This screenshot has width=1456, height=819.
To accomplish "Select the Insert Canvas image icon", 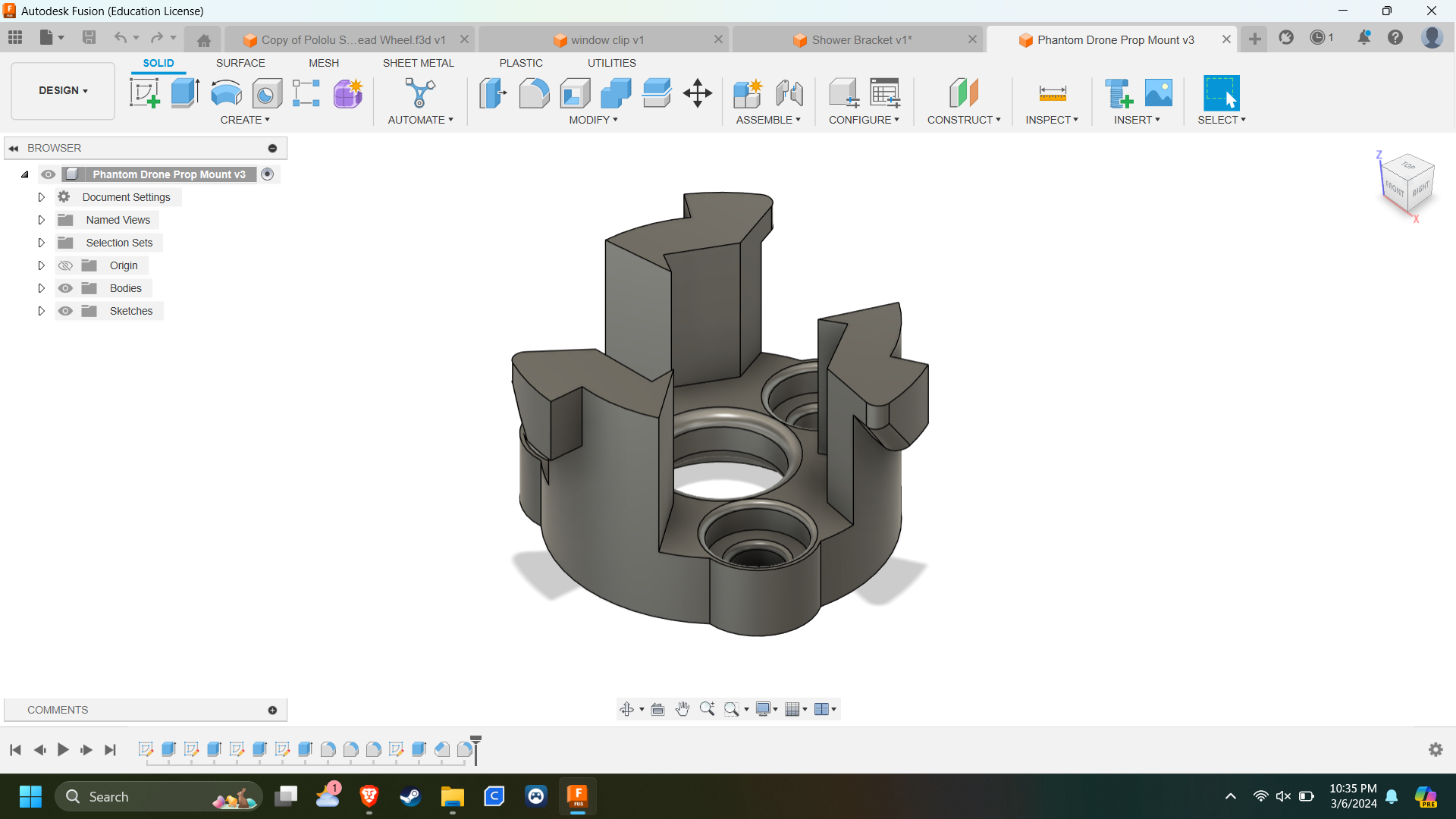I will pyautogui.click(x=1158, y=93).
